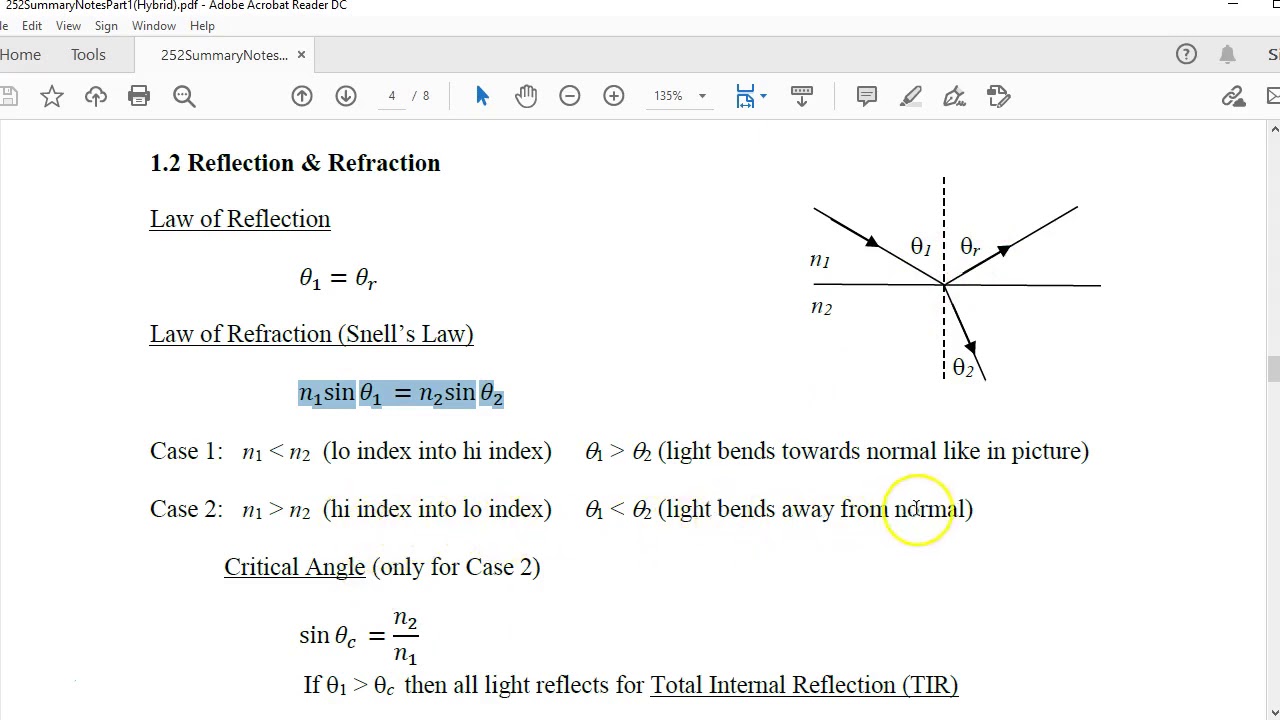
Task: Upload file with the cloud icon
Action: pyautogui.click(x=96, y=96)
